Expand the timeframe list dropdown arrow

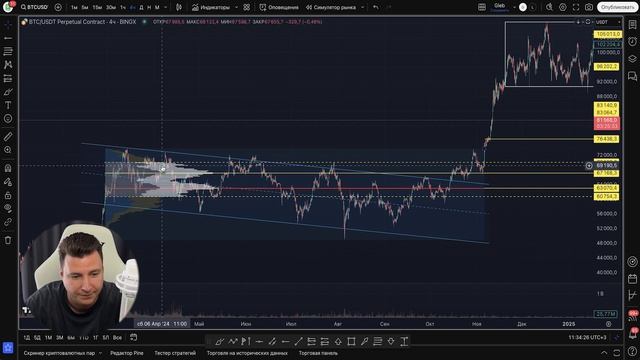165,7
